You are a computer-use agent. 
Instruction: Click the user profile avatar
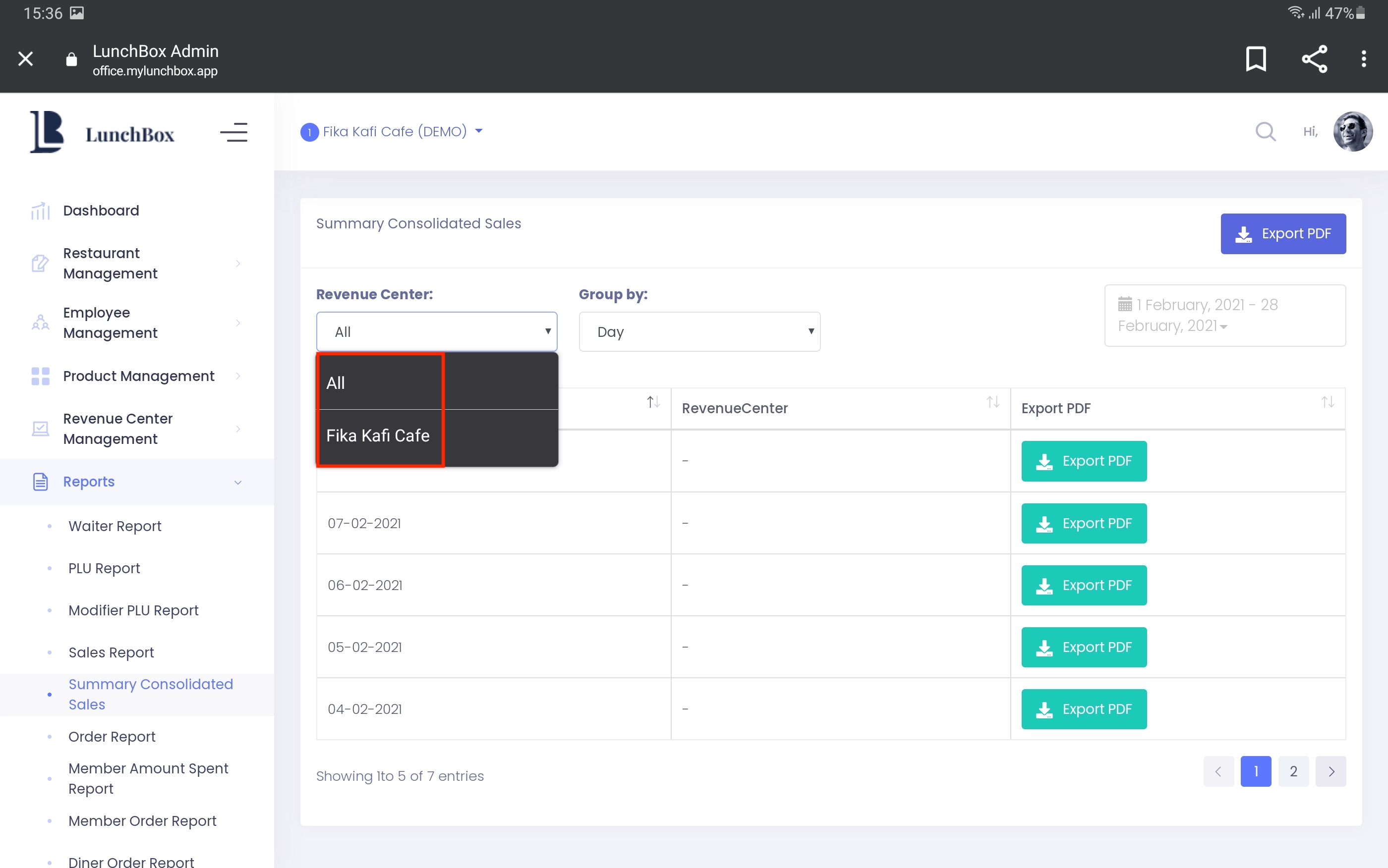[x=1352, y=131]
